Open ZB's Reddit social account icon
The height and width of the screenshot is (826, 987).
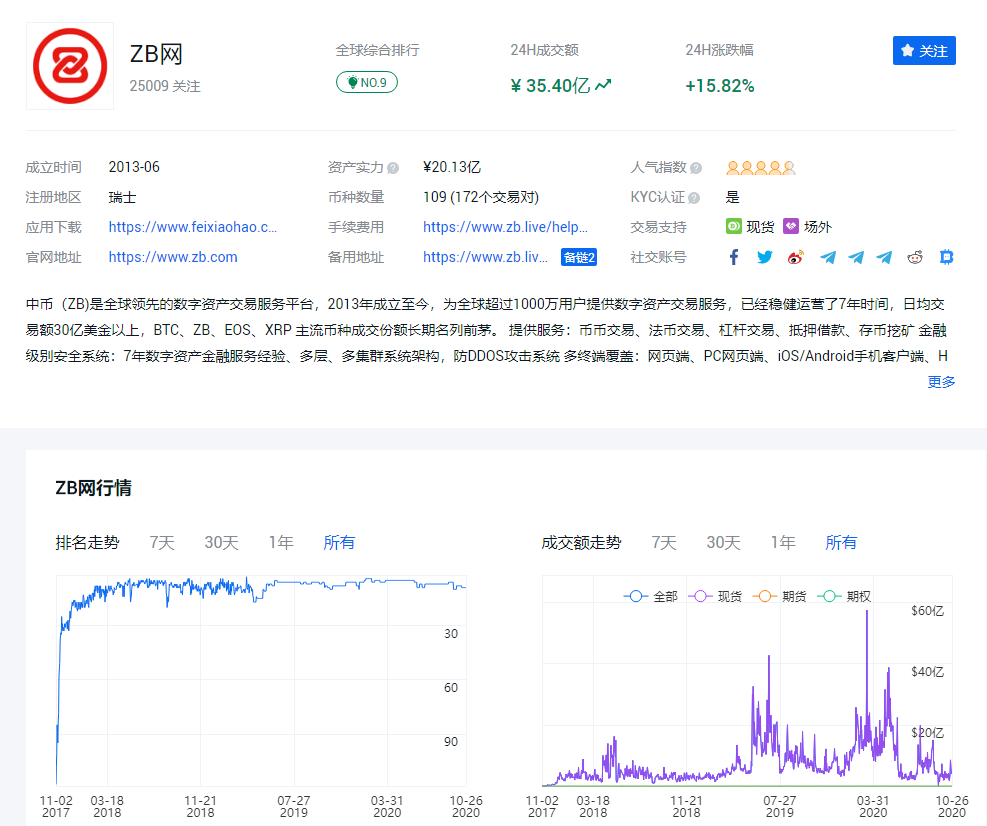(915, 257)
